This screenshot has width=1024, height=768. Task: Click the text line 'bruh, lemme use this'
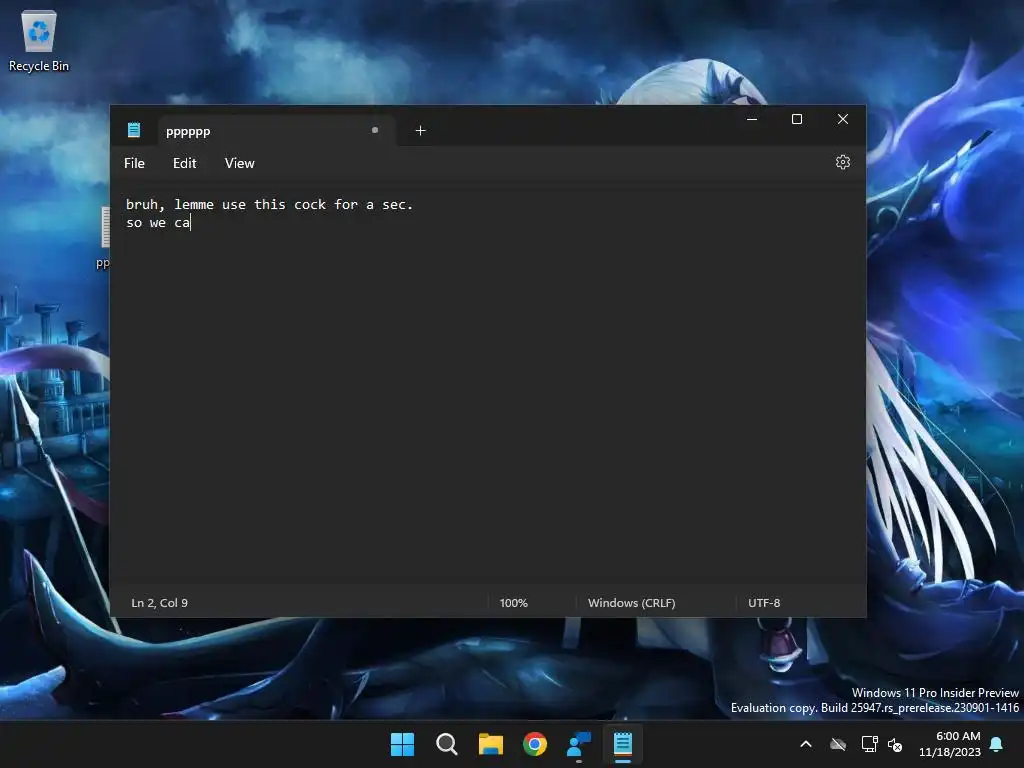pyautogui.click(x=205, y=204)
